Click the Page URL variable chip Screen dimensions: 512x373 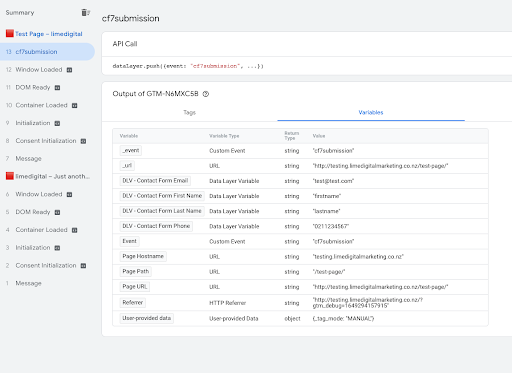point(135,287)
